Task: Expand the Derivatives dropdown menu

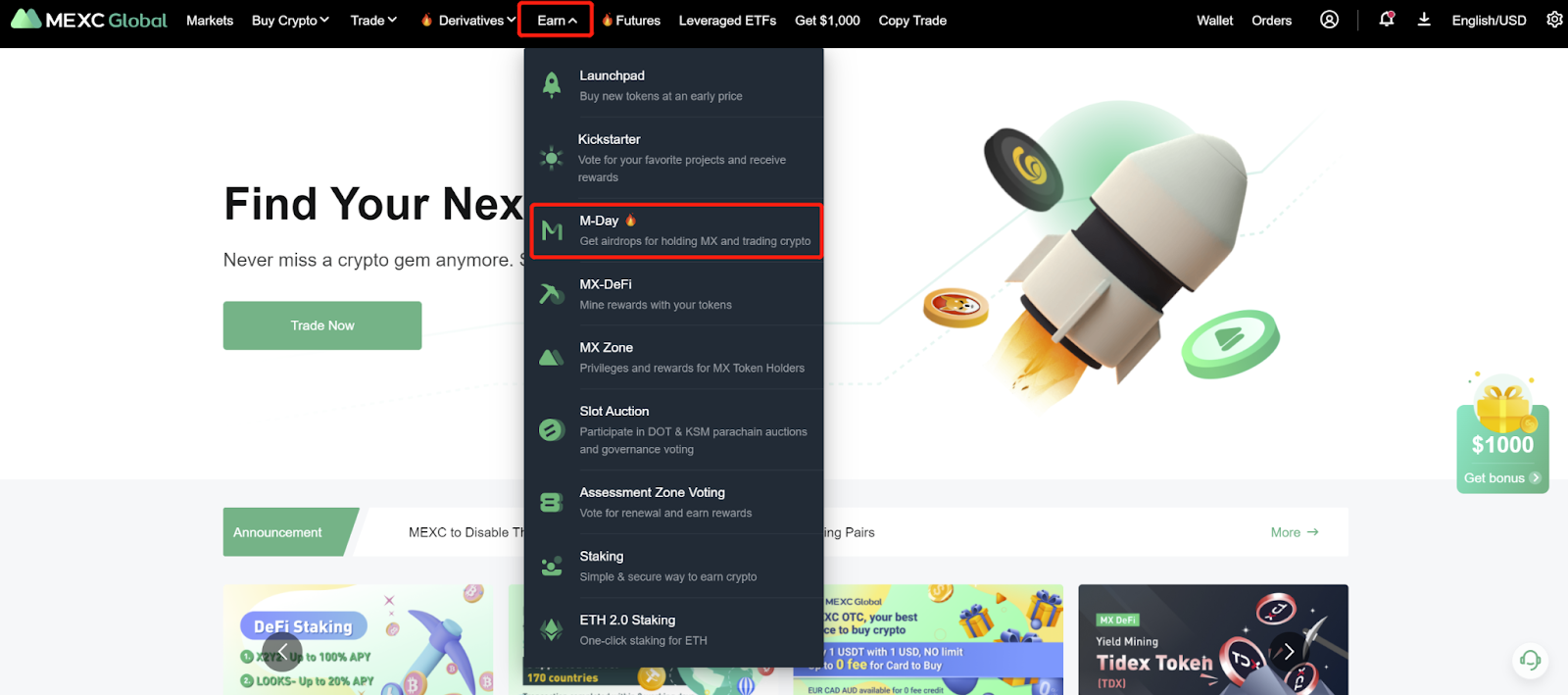Action: pos(467,20)
